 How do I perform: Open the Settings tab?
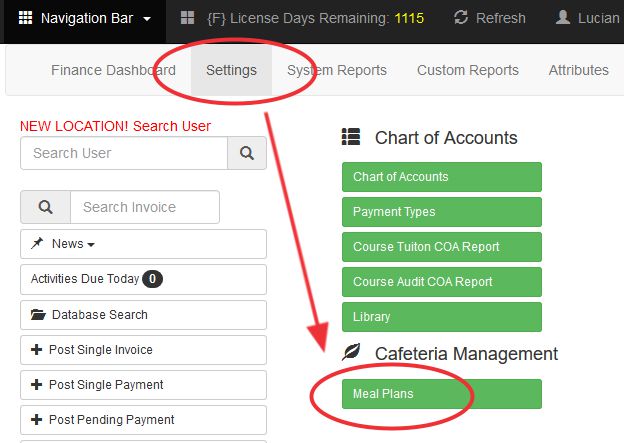(231, 70)
